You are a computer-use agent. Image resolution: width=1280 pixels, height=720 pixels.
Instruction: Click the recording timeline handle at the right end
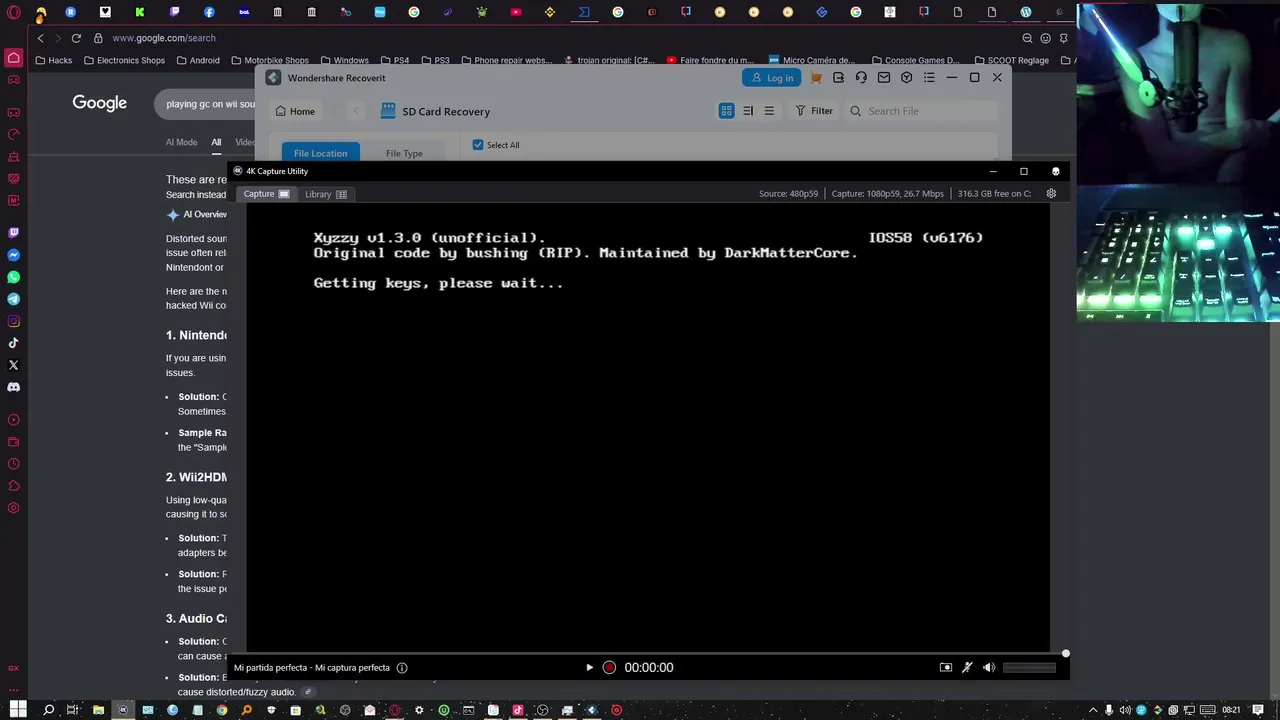pyautogui.click(x=1066, y=654)
